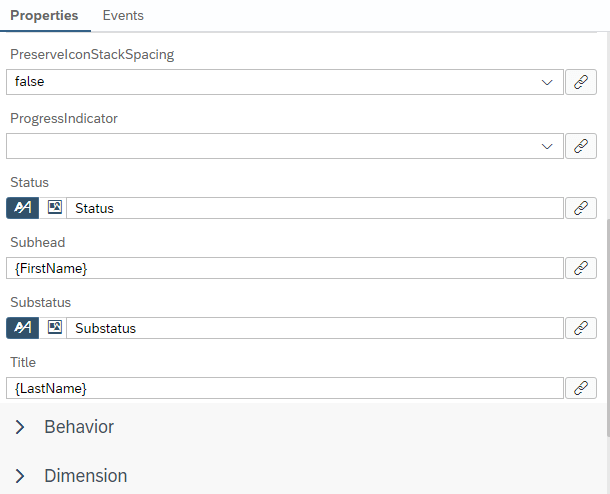Click binding link icon for ProgressIndicator

click(x=581, y=146)
